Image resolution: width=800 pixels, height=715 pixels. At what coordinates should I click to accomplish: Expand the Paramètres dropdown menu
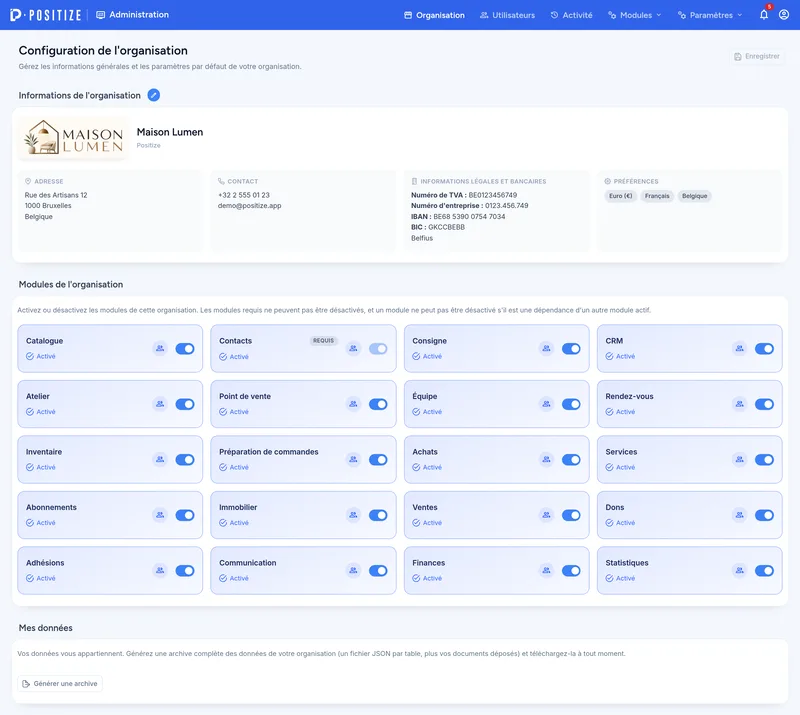[x=710, y=15]
